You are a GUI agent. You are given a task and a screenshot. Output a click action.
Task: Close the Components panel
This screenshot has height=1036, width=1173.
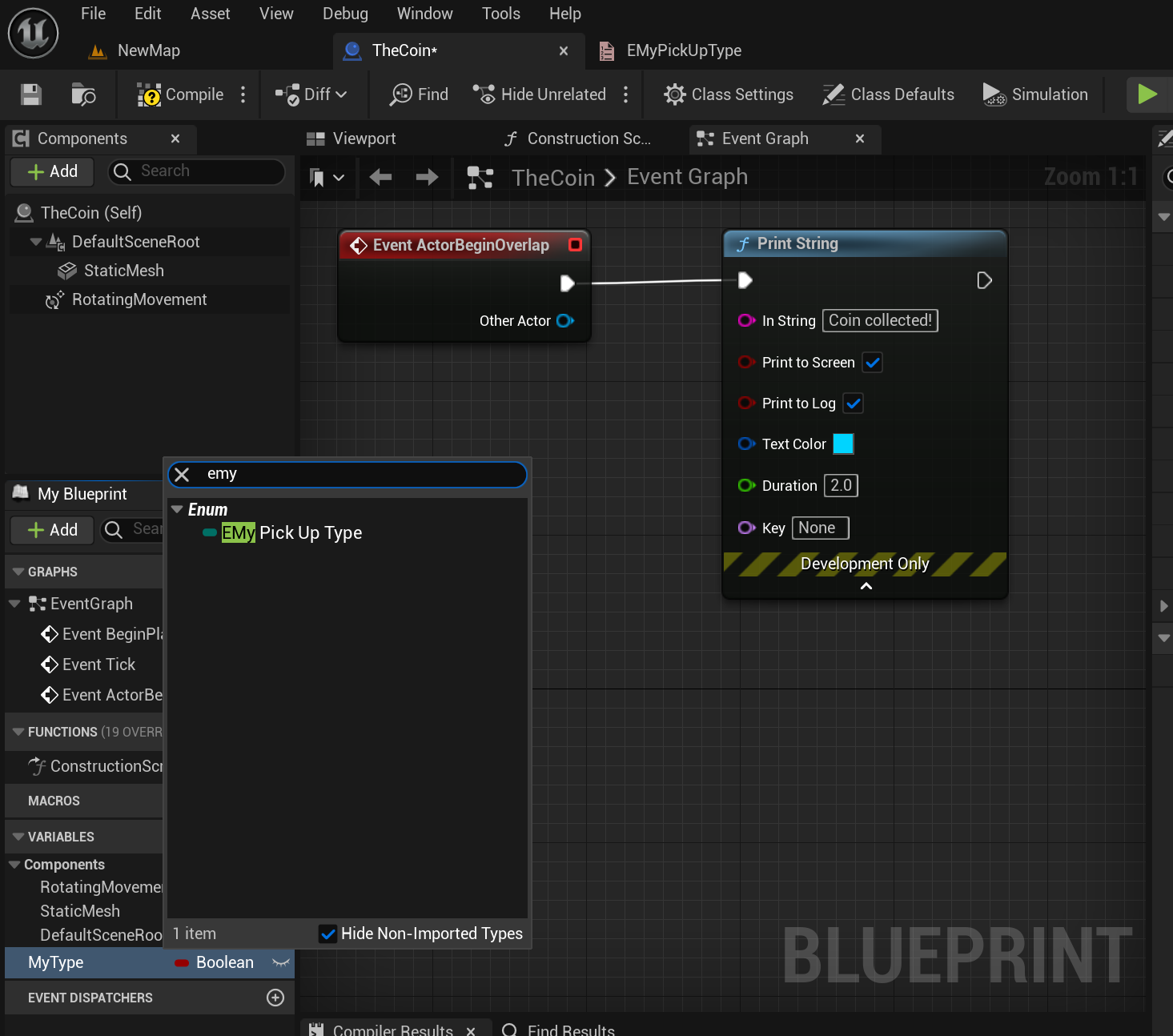(175, 139)
